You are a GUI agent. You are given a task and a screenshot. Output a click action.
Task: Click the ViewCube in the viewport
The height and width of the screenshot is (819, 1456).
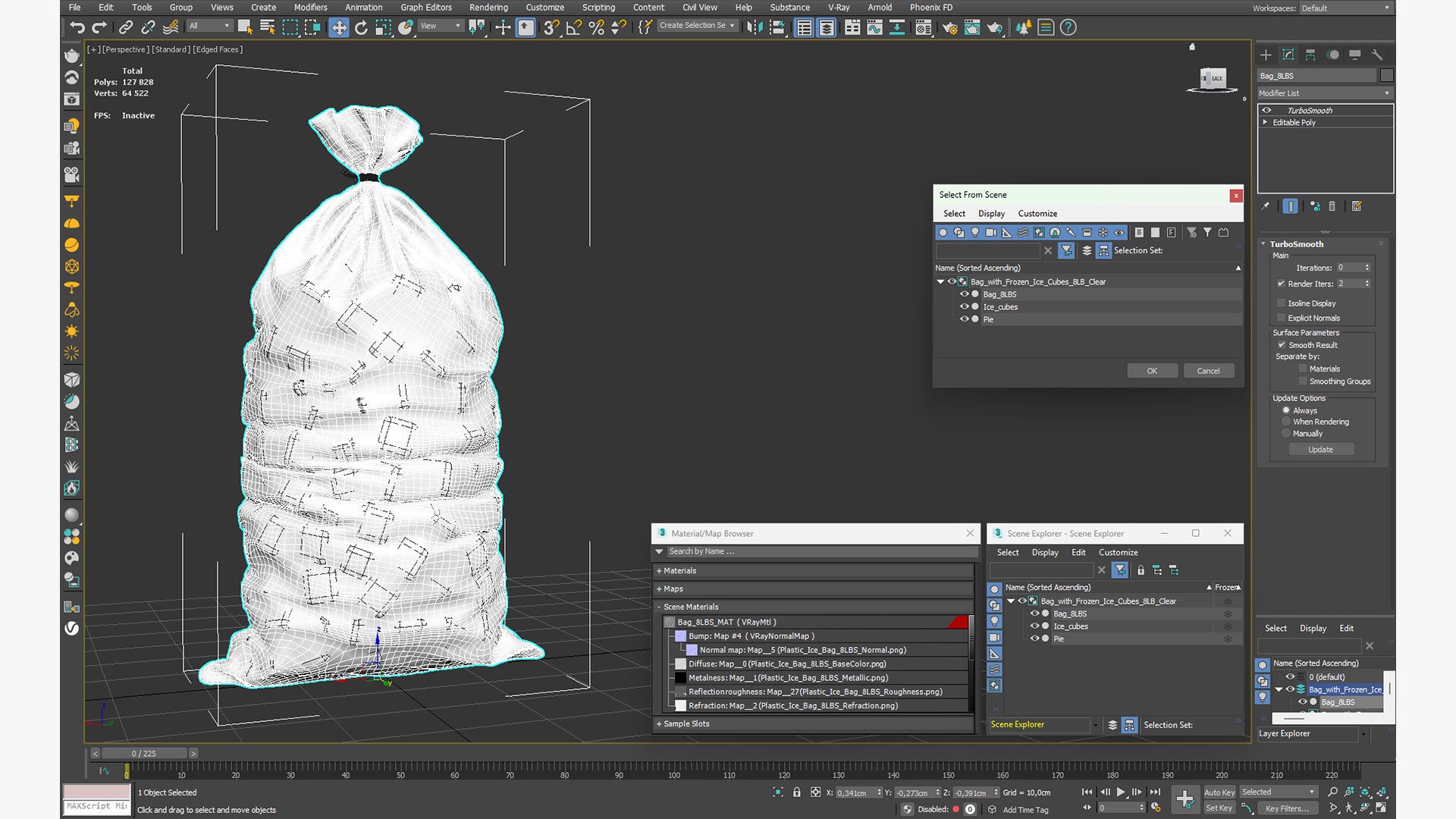pyautogui.click(x=1213, y=79)
